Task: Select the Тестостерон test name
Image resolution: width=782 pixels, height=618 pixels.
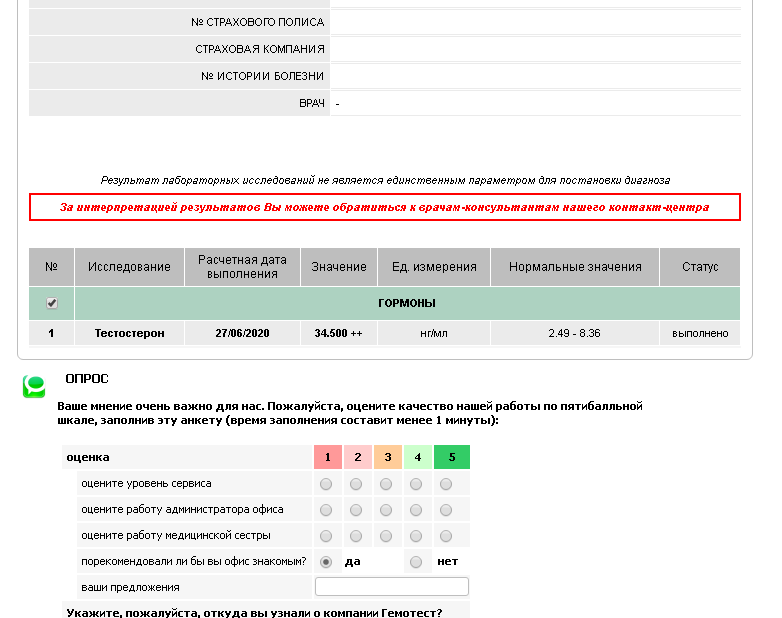Action: [129, 333]
